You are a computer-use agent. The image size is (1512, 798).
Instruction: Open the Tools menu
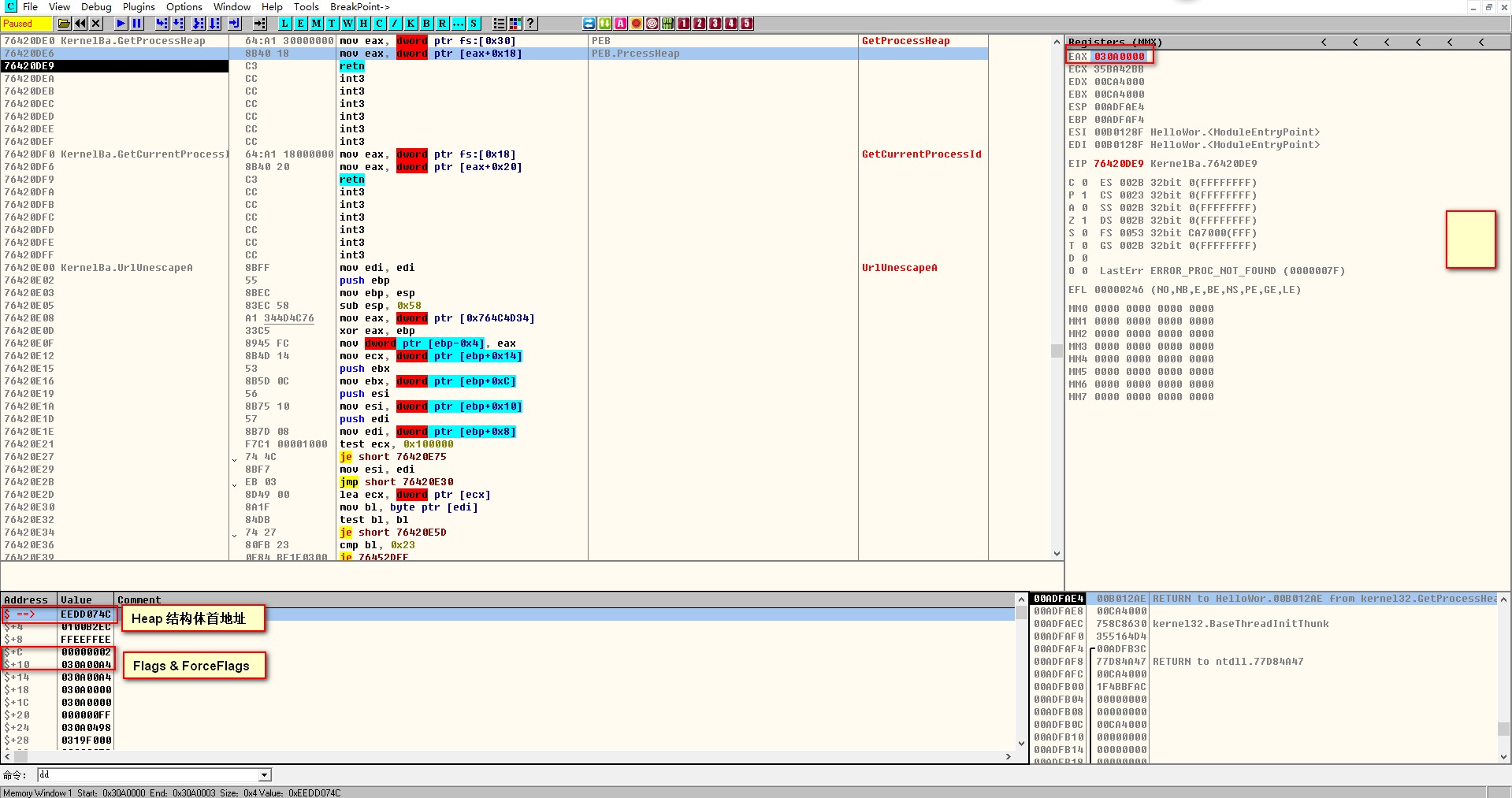point(306,7)
